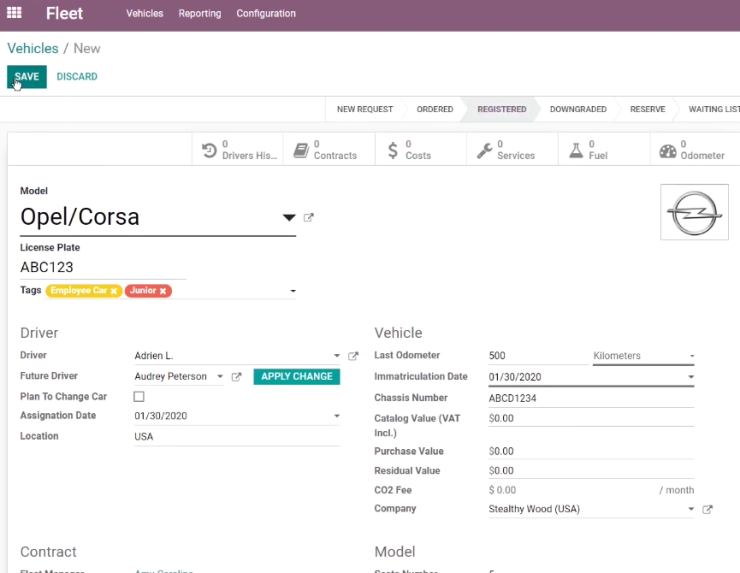
Task: Click the License Plate field ABC123
Action: point(103,267)
